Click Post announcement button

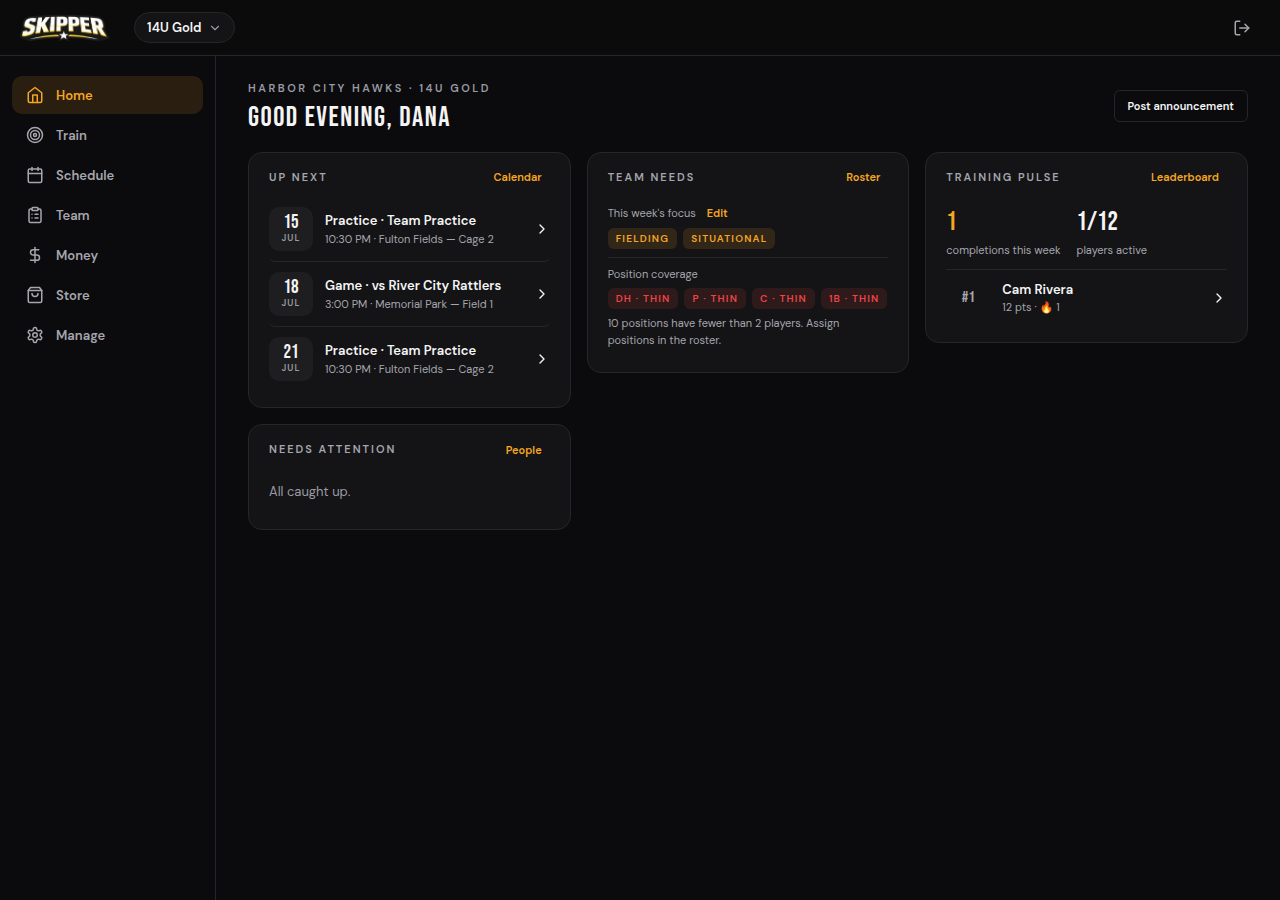[x=1180, y=106]
